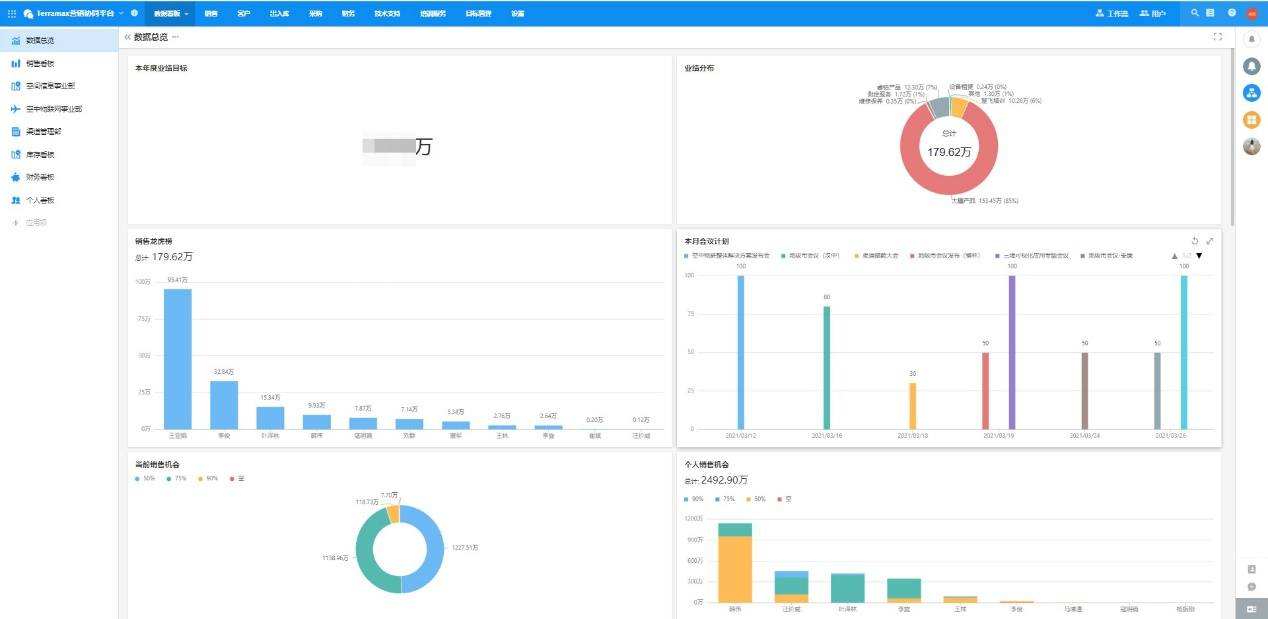Toggle the 75% legend in 个人销售机会 chart
1268x619 pixels.
[724, 498]
